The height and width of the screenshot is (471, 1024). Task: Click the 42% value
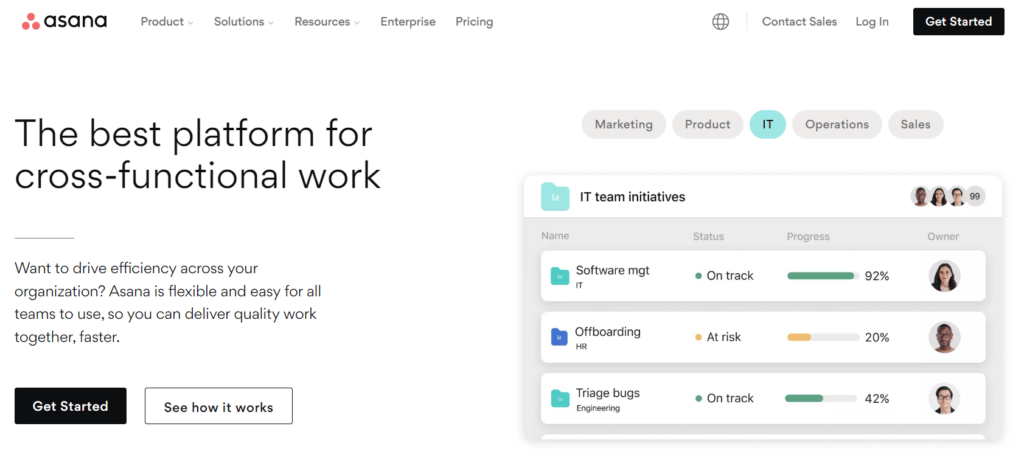[877, 398]
